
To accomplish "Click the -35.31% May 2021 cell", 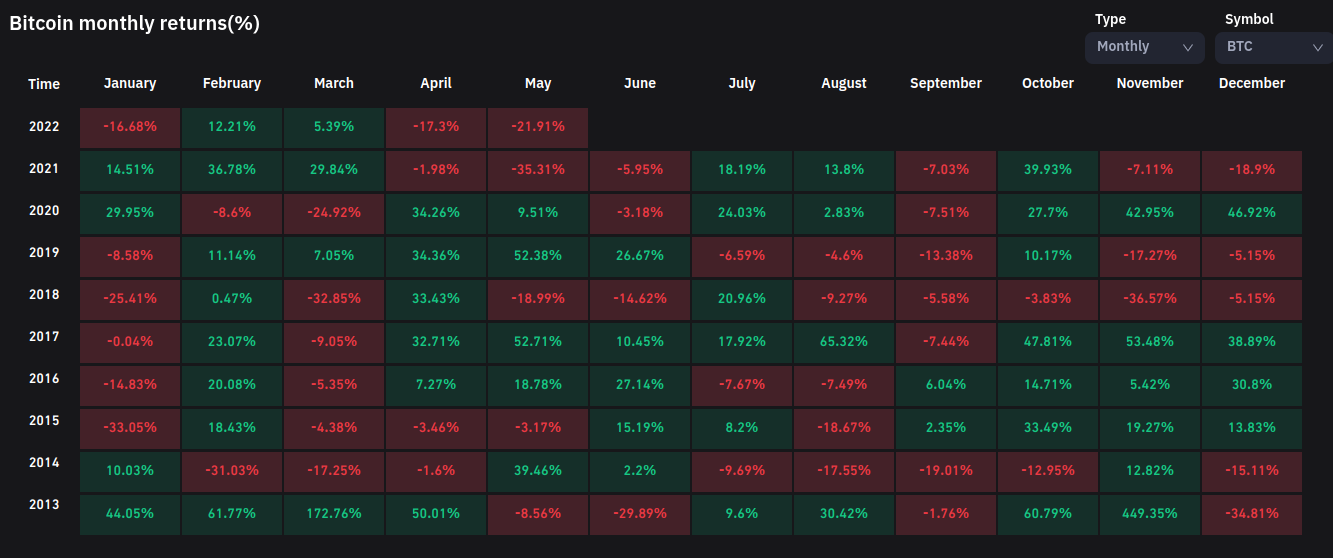I will (538, 171).
